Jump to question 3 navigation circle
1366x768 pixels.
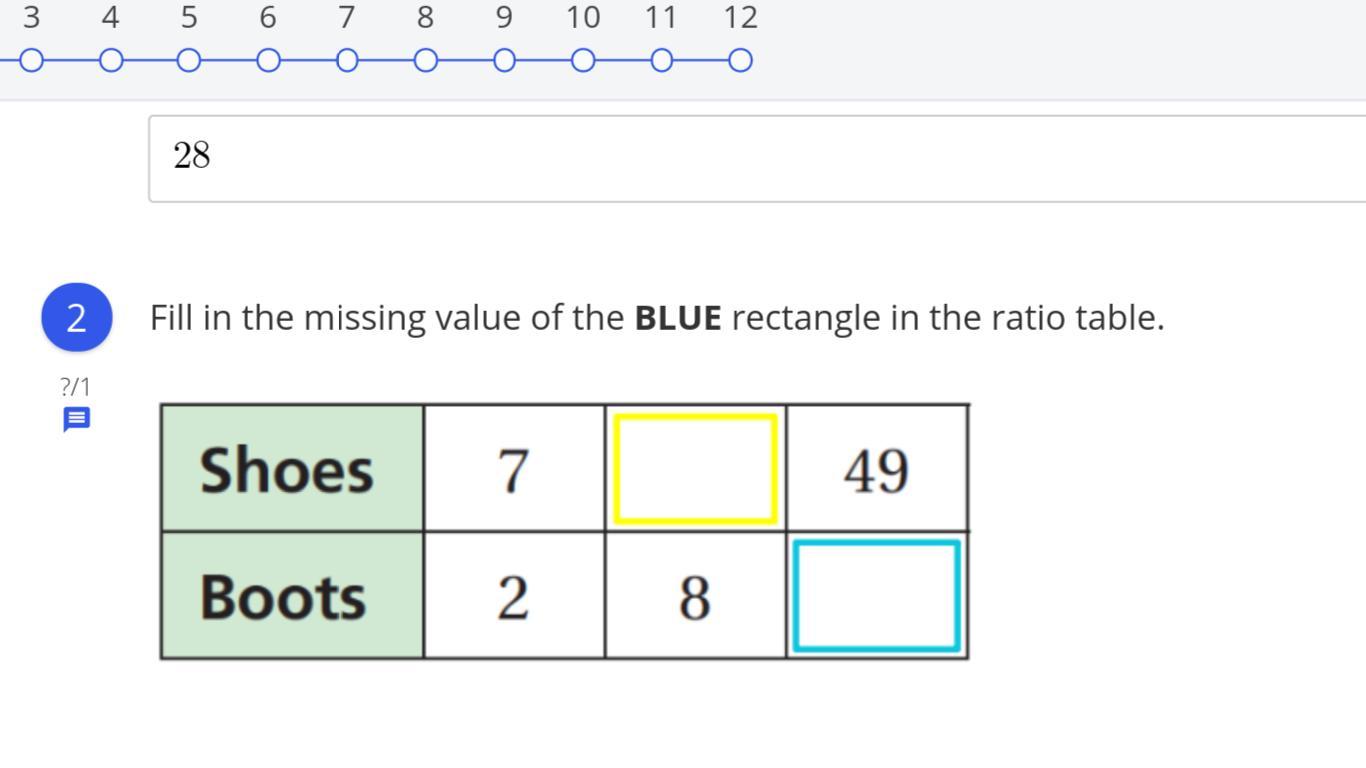click(x=32, y=61)
